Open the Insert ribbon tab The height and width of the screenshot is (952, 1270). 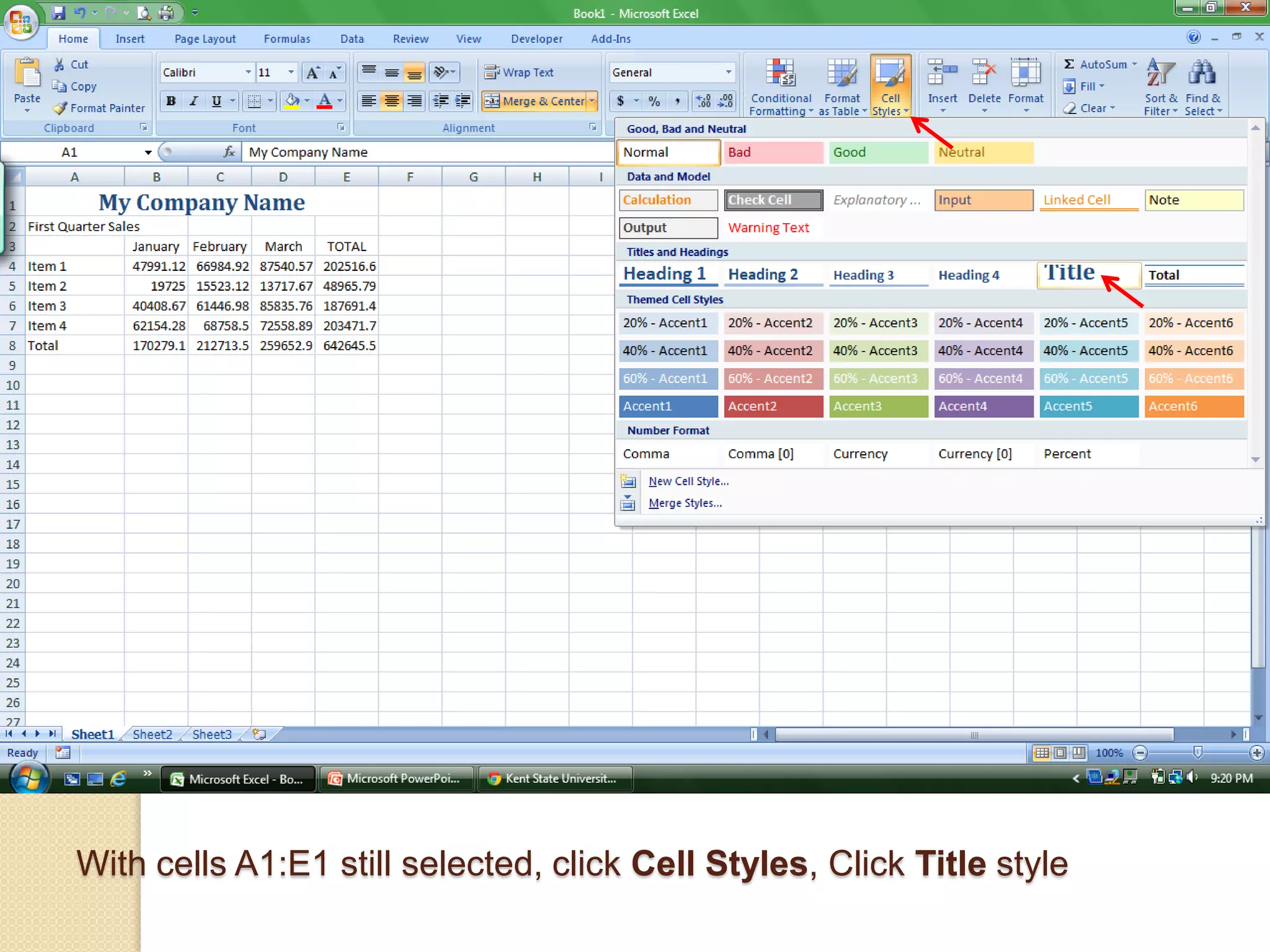pyautogui.click(x=130, y=38)
